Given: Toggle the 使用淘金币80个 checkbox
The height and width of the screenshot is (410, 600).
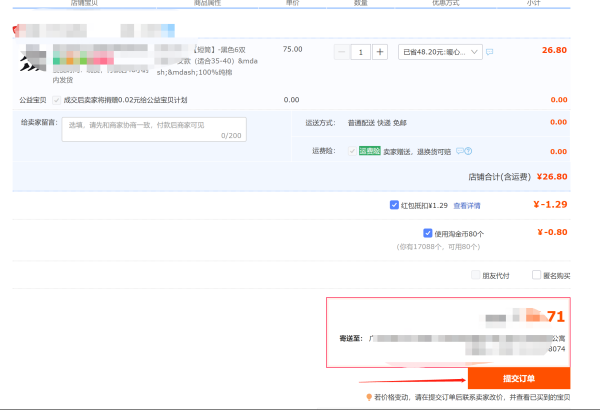Looking at the screenshot, I should tap(399, 233).
